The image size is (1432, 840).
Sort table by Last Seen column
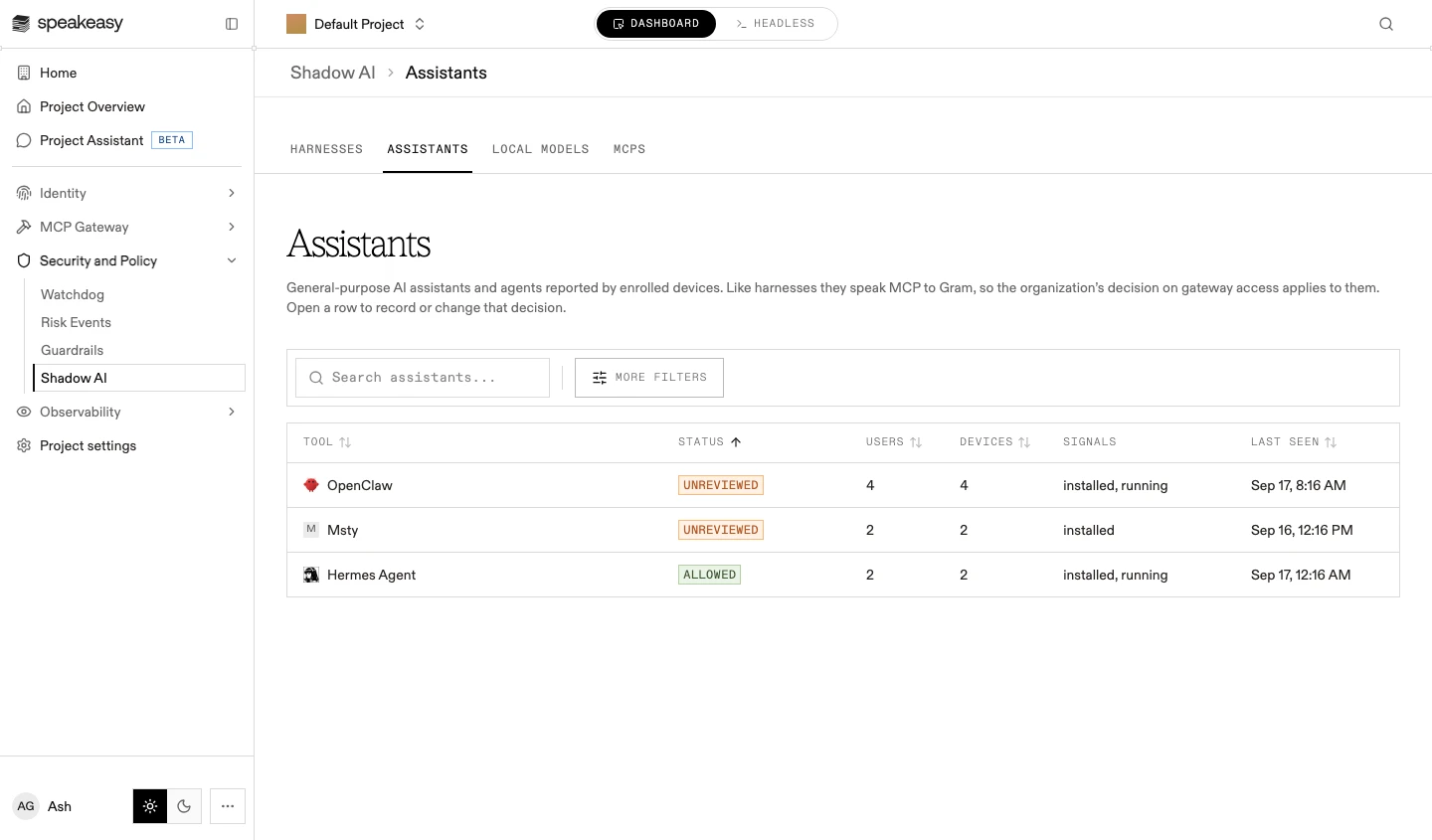[1294, 441]
